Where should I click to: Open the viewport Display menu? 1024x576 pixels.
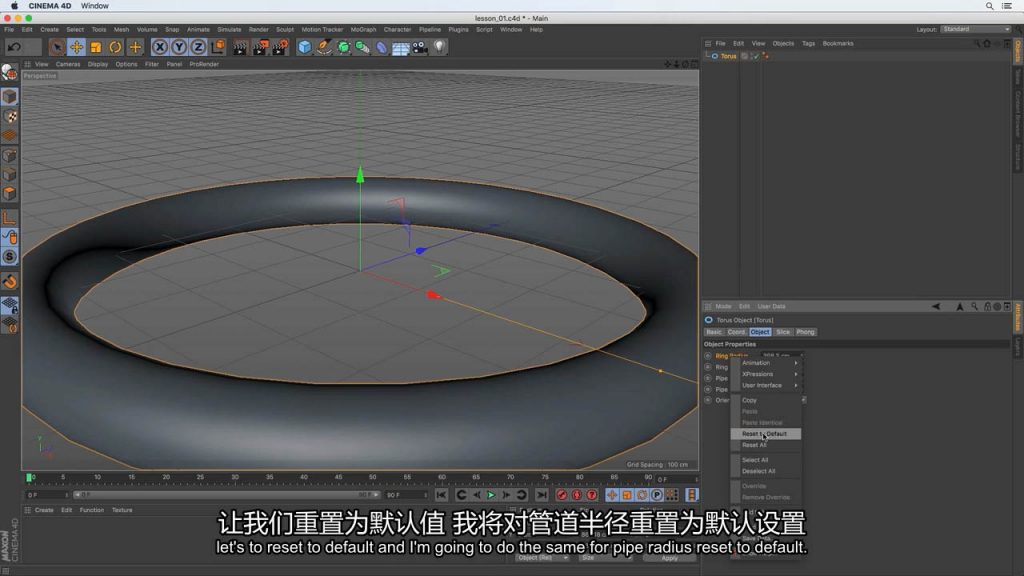click(x=98, y=65)
